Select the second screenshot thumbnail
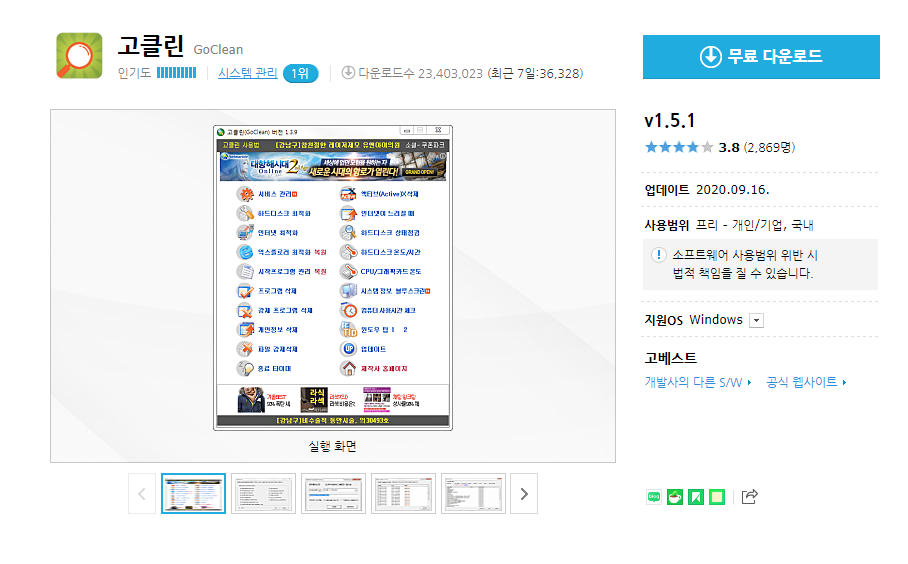Viewport: 908px width, 564px height. [x=263, y=493]
